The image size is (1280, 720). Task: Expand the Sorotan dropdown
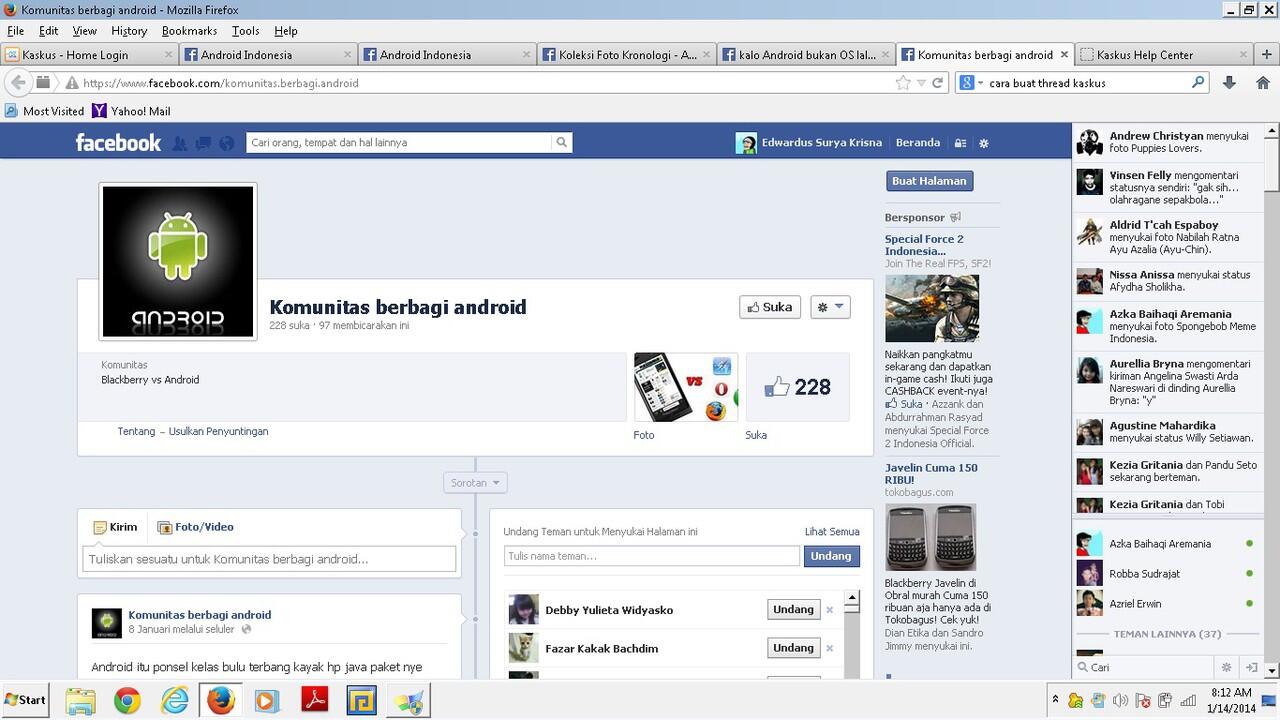(475, 483)
